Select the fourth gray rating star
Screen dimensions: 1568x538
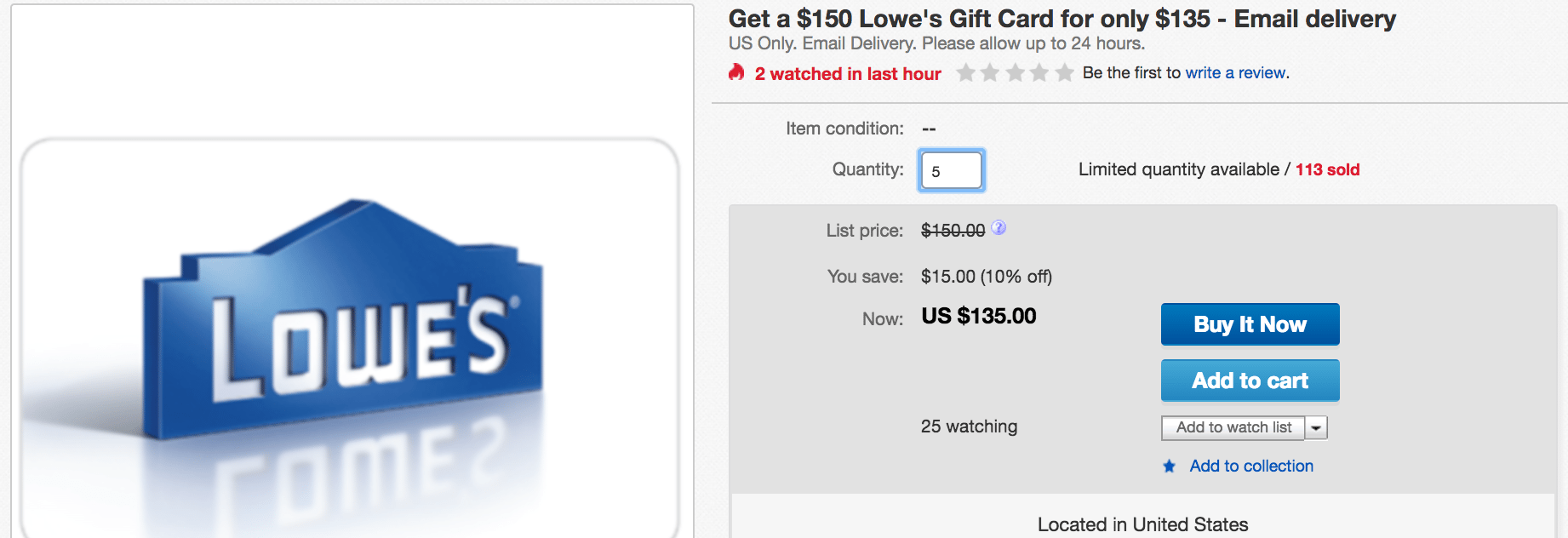pyautogui.click(x=1039, y=73)
